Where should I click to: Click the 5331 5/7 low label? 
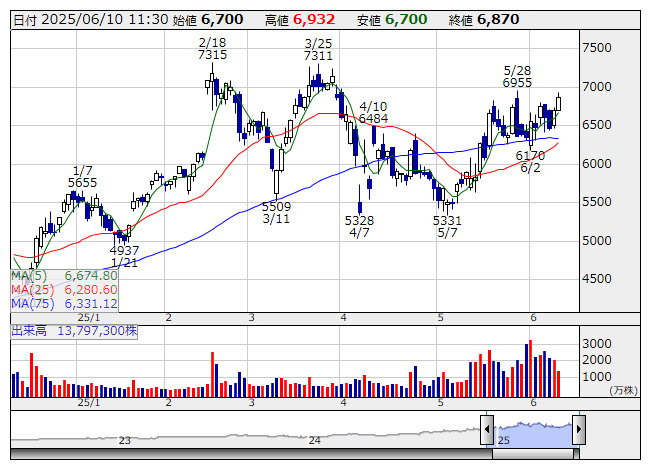[x=447, y=226]
